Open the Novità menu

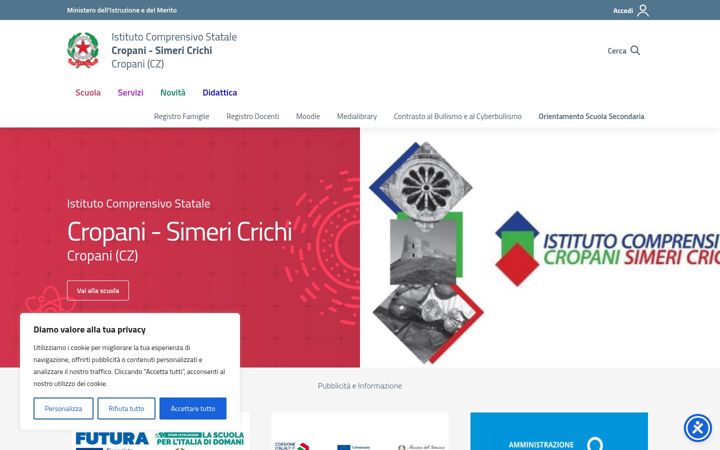pos(173,93)
